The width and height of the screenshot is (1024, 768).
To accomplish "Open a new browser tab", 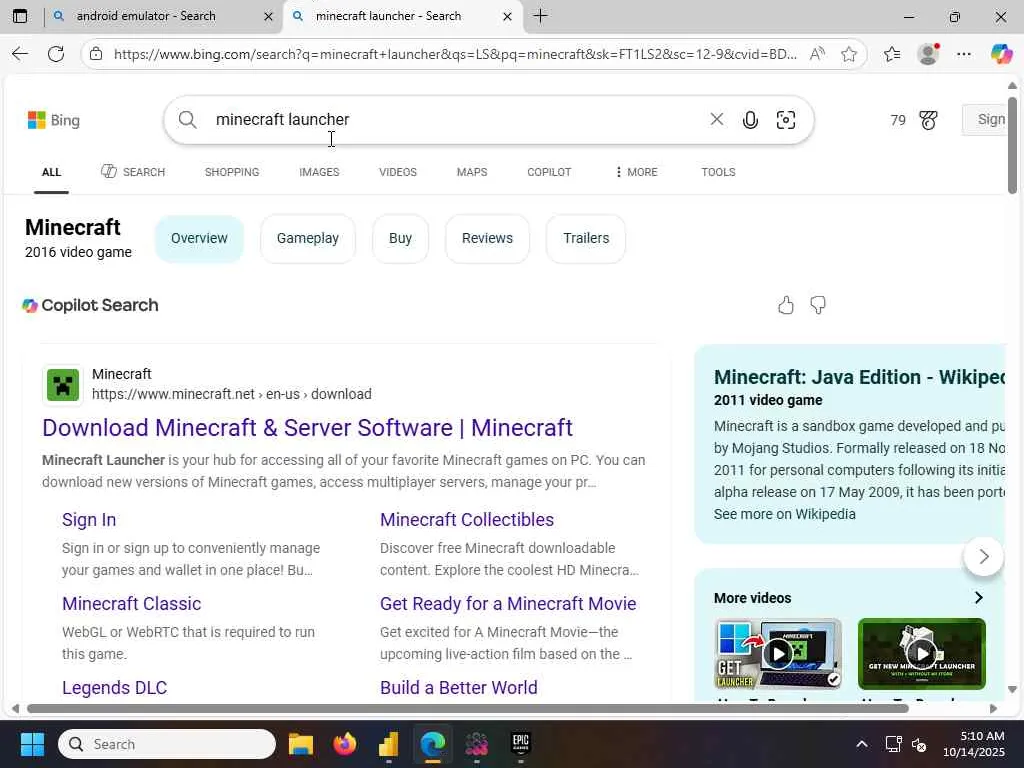I will click(x=541, y=16).
